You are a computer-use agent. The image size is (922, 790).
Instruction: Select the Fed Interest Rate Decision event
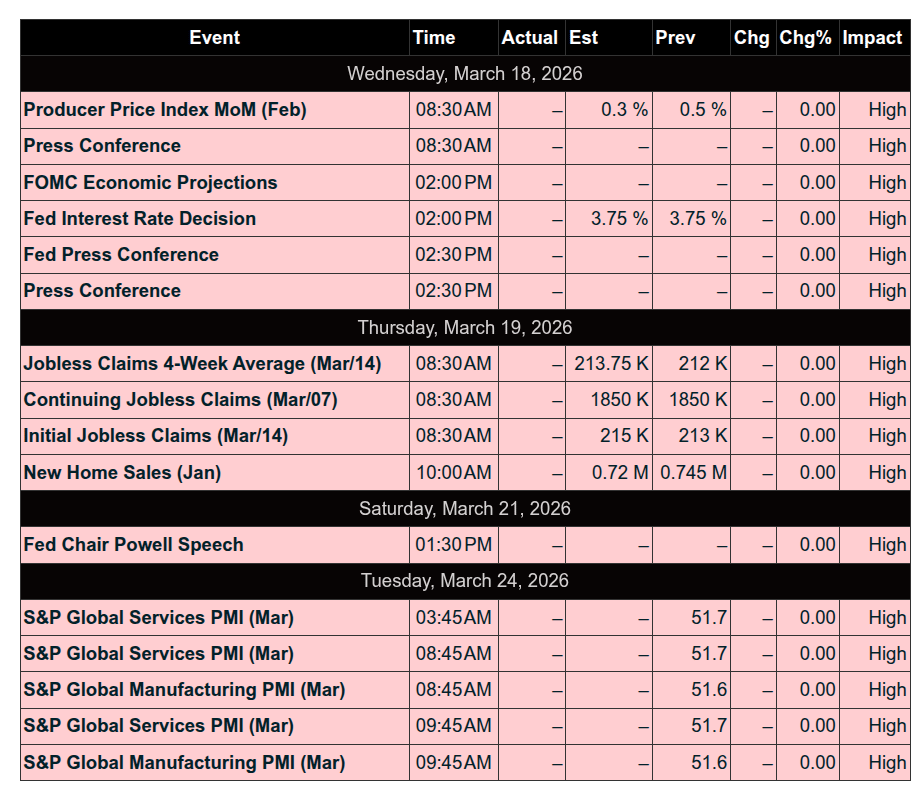140,219
